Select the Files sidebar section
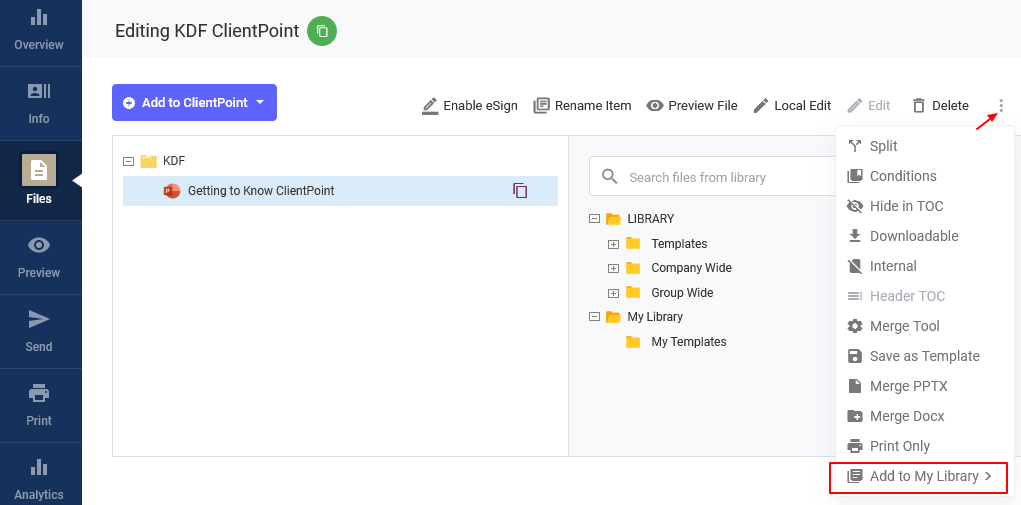The image size is (1021, 505). [x=39, y=180]
